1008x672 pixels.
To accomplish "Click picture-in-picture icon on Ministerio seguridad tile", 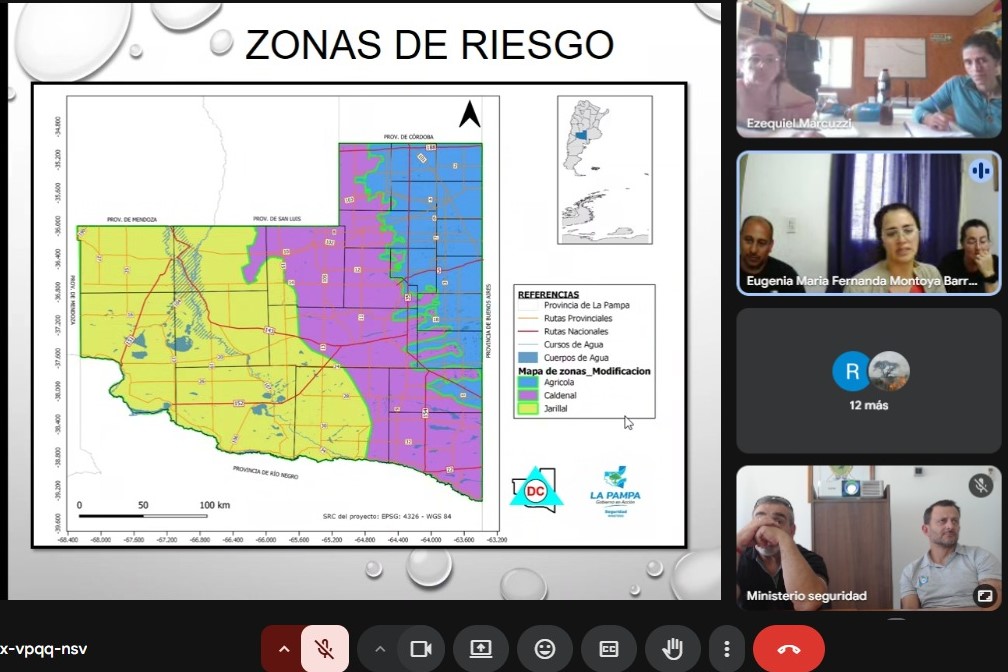I will [984, 596].
